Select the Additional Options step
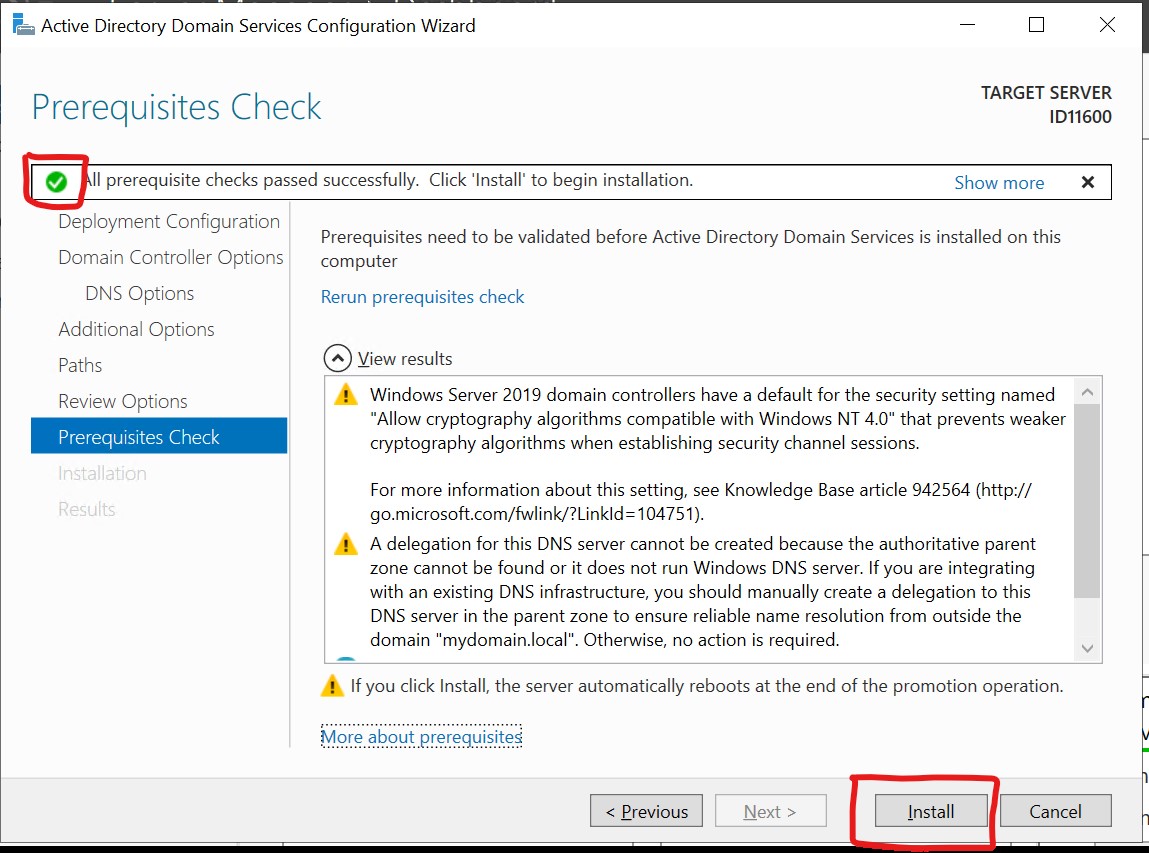Viewport: 1149px width, 853px height. [x=136, y=329]
